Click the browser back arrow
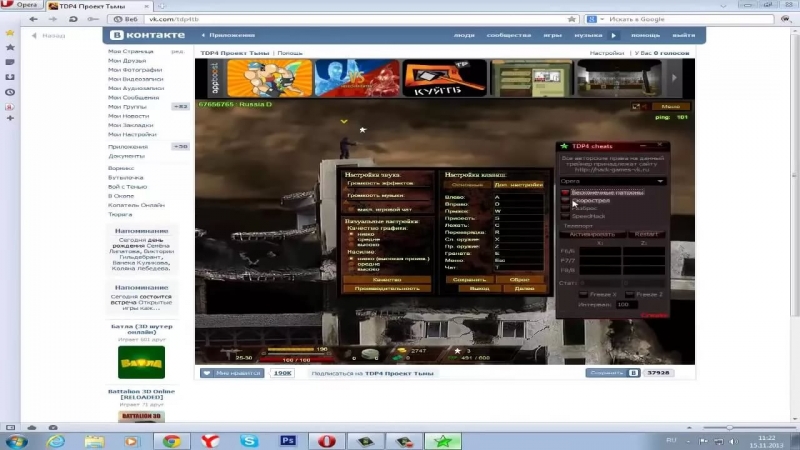The height and width of the screenshot is (450, 800). [x=33, y=19]
